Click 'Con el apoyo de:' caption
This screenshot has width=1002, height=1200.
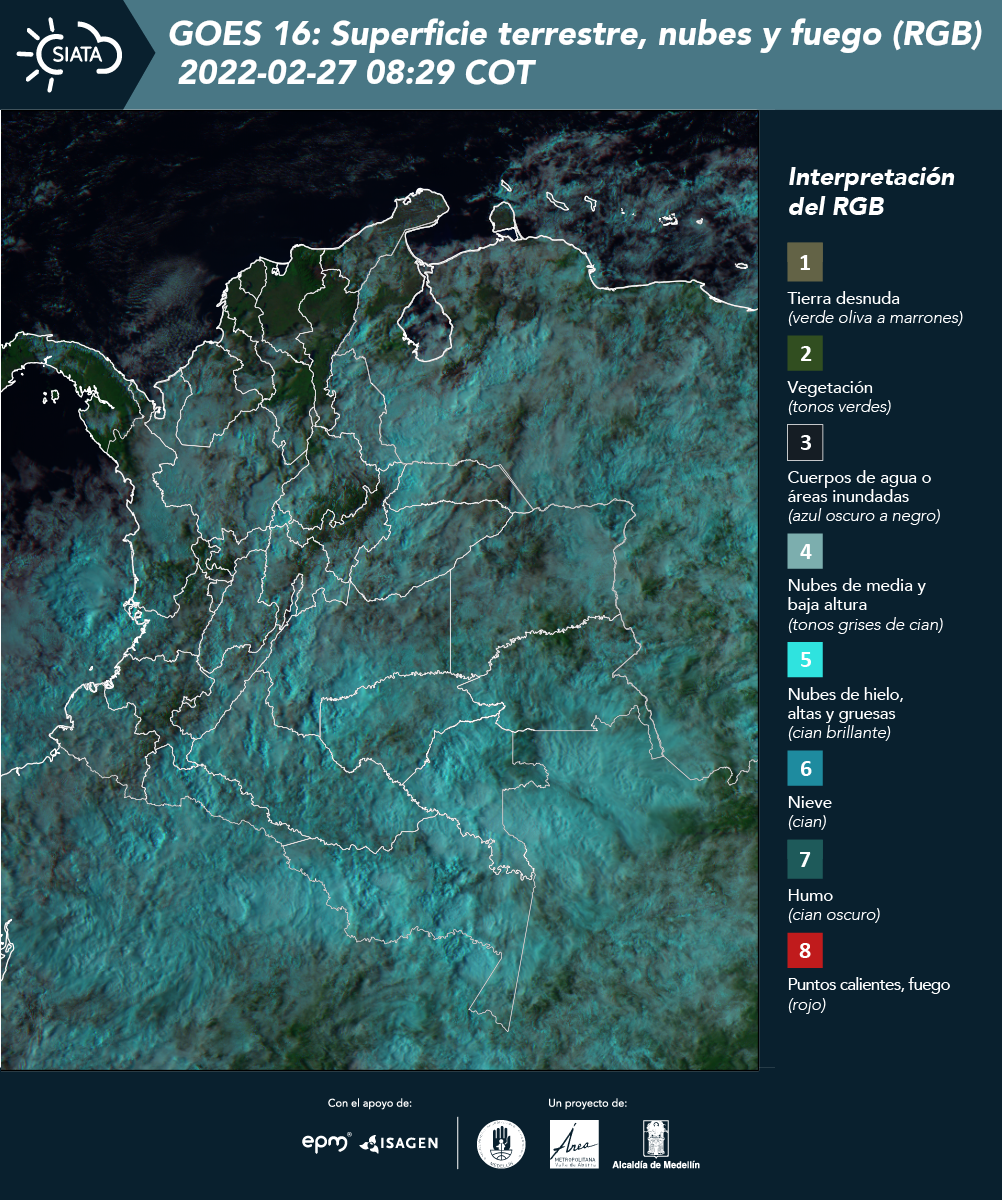point(370,1103)
